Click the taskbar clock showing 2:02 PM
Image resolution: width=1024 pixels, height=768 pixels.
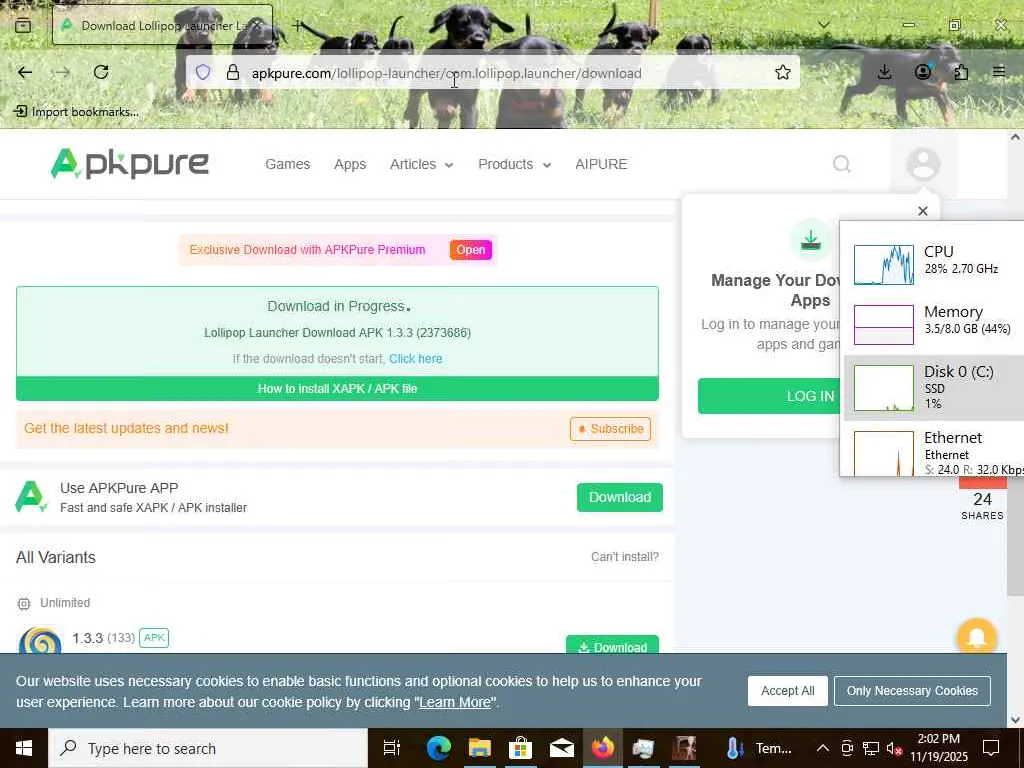coord(938,748)
